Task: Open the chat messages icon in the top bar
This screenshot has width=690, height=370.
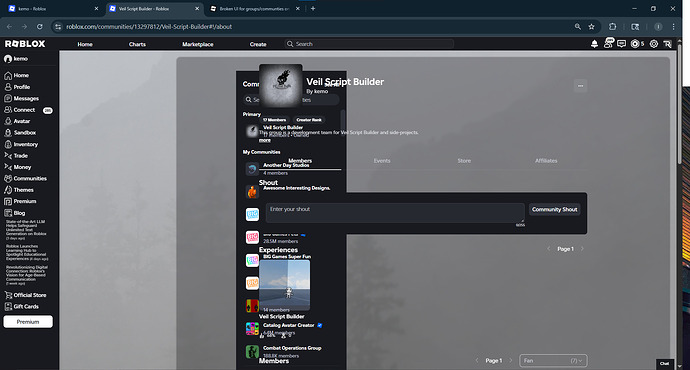Action: (621, 44)
